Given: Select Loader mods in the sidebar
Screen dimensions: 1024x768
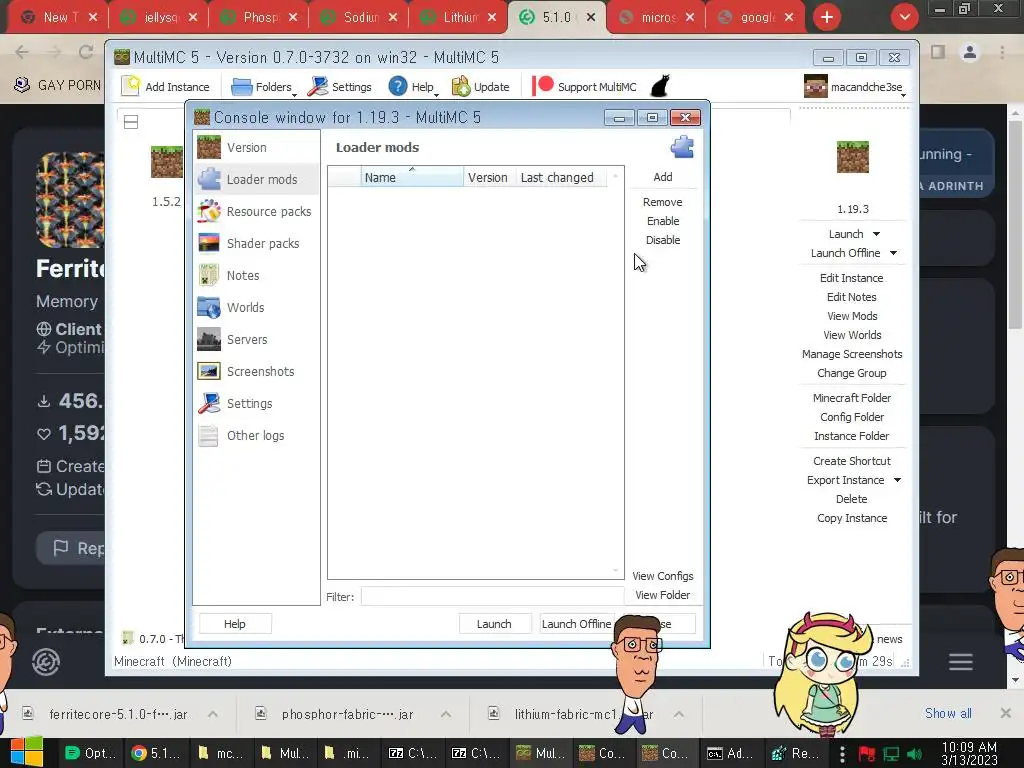Looking at the screenshot, I should [x=256, y=180].
